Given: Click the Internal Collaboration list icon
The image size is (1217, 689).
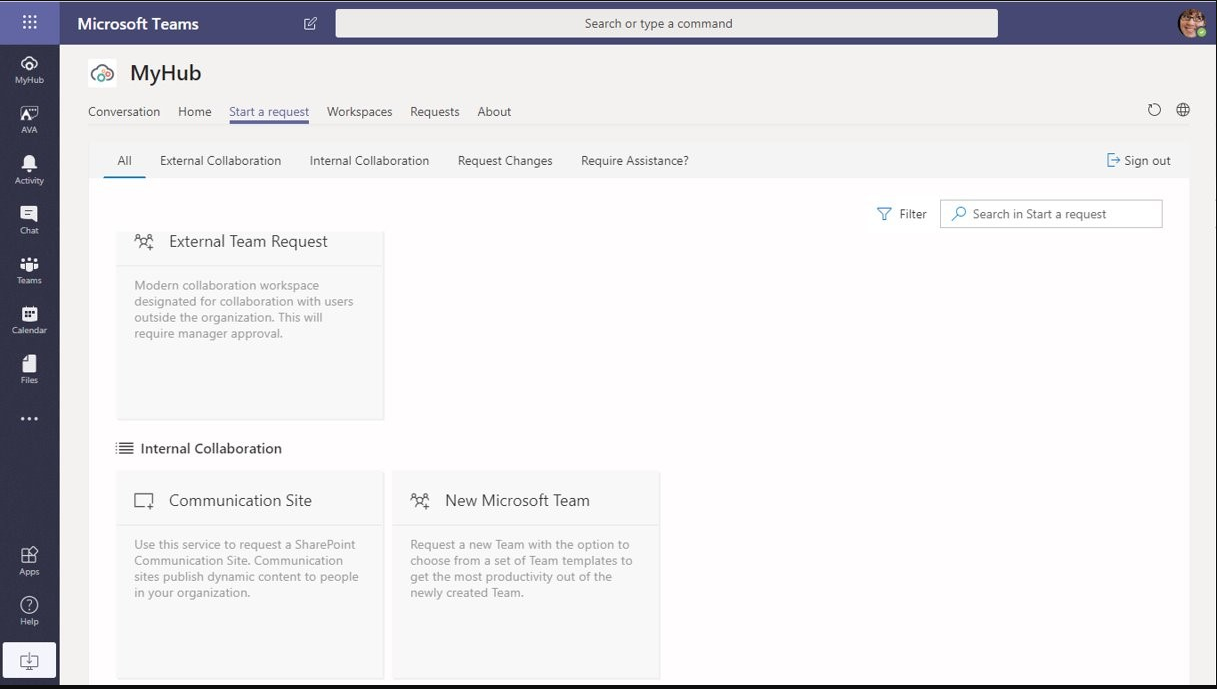Looking at the screenshot, I should [x=124, y=448].
